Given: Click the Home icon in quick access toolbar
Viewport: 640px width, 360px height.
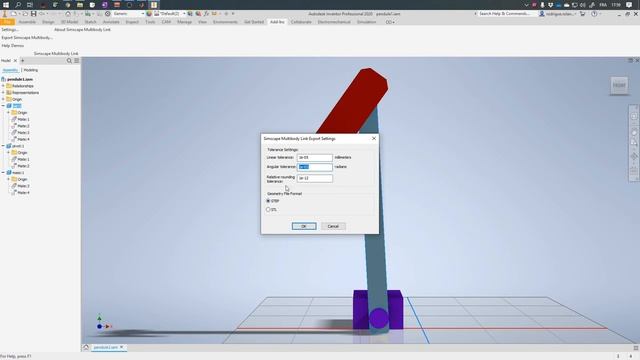Looking at the screenshot, I should coord(68,14).
